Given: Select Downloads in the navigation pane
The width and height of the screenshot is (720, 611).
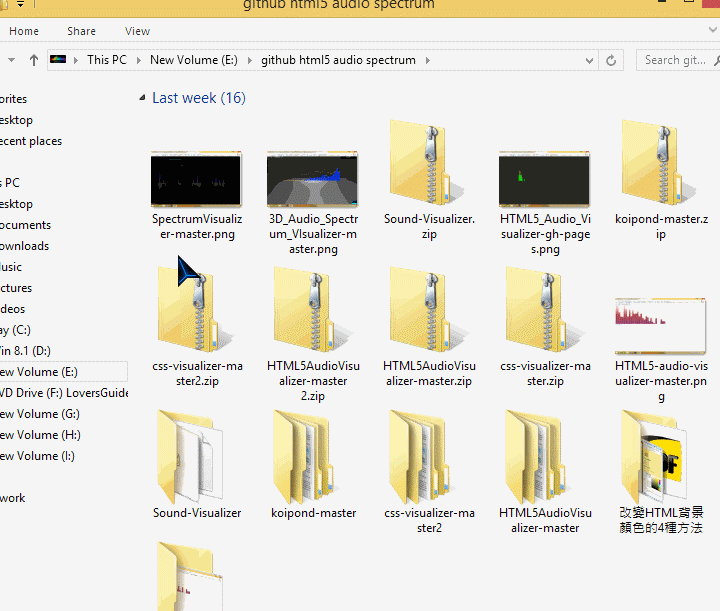Looking at the screenshot, I should pos(24,246).
